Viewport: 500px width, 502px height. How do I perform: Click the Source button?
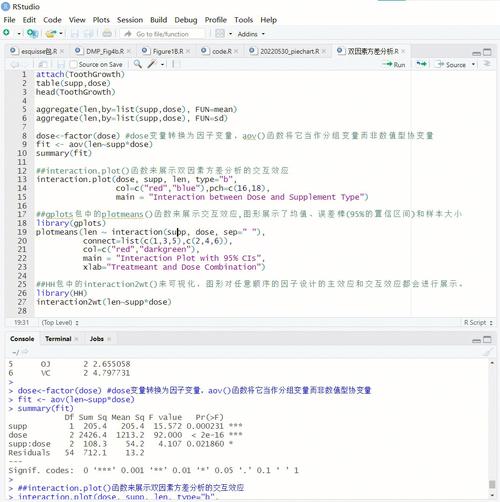452,64
